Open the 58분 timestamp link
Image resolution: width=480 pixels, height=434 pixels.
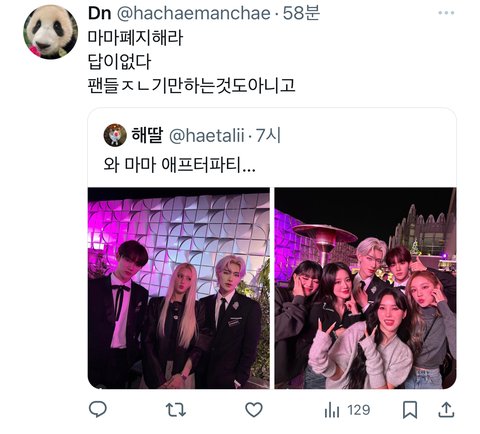[x=302, y=13]
